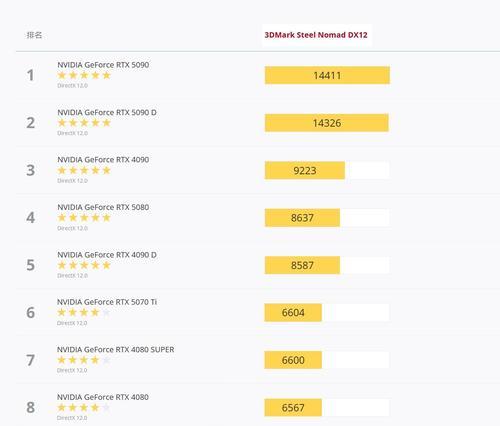Open the NVIDIA GeForce RTX 4080 entry
Screen dimensions: 500x426
(103, 397)
